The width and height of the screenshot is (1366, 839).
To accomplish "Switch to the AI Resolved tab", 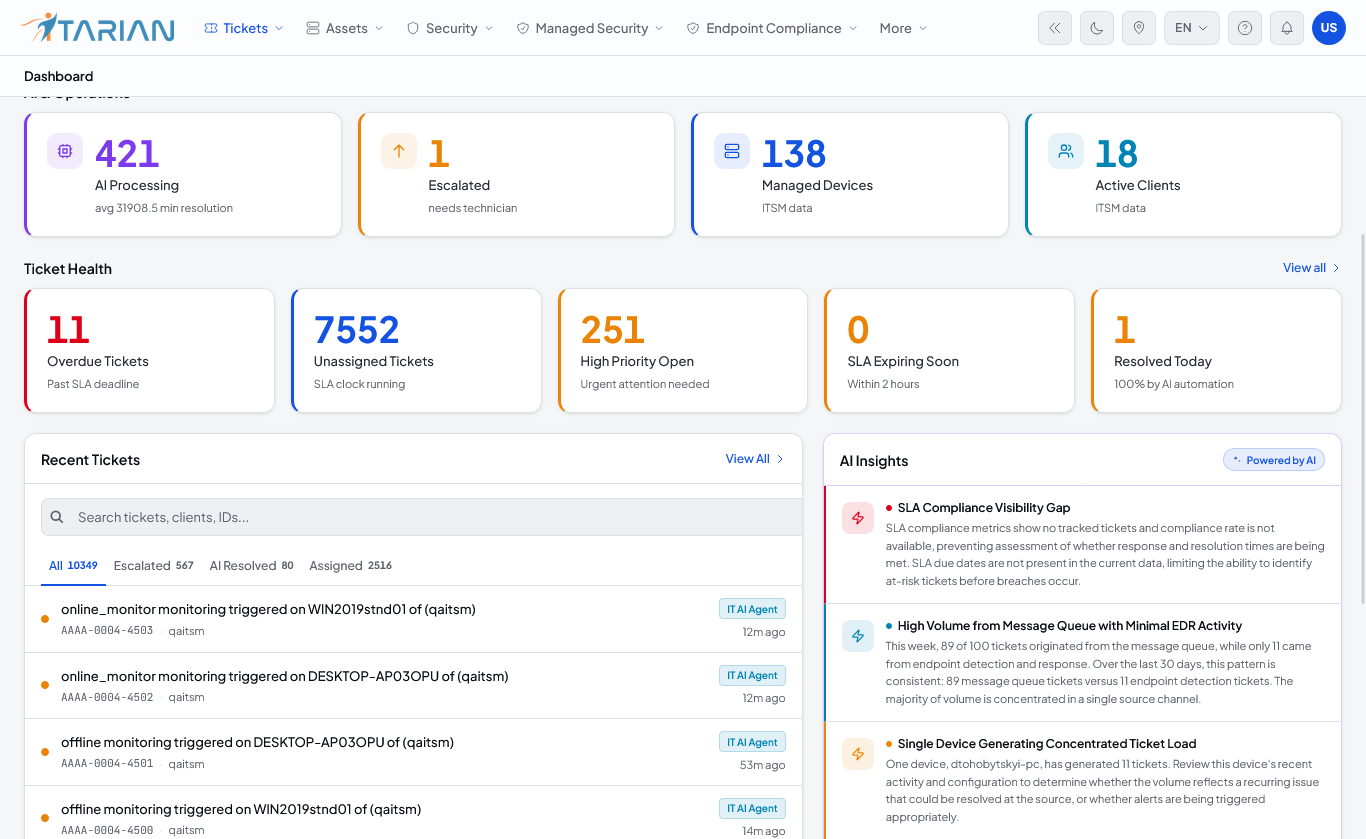I will (252, 566).
